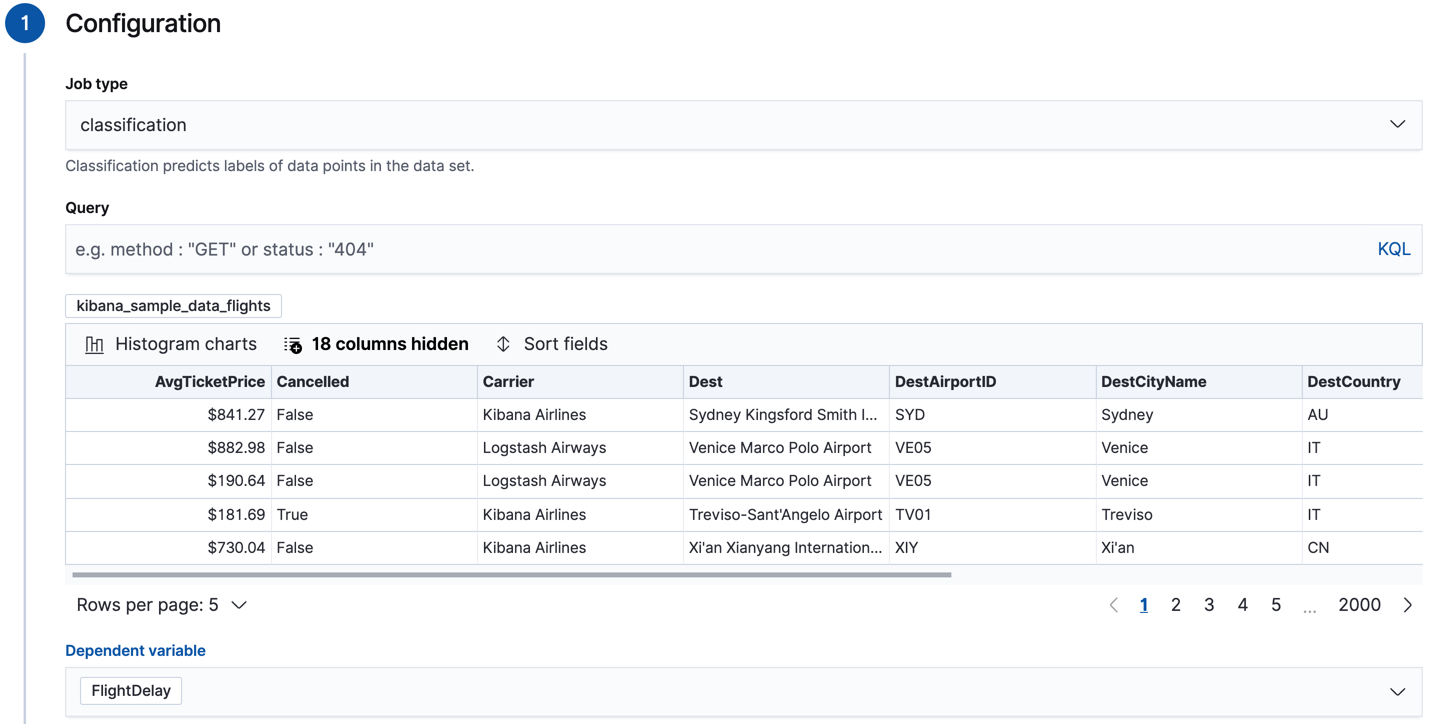This screenshot has height=724, width=1432.
Task: Click the horizontal table scrollbar
Action: click(x=509, y=573)
